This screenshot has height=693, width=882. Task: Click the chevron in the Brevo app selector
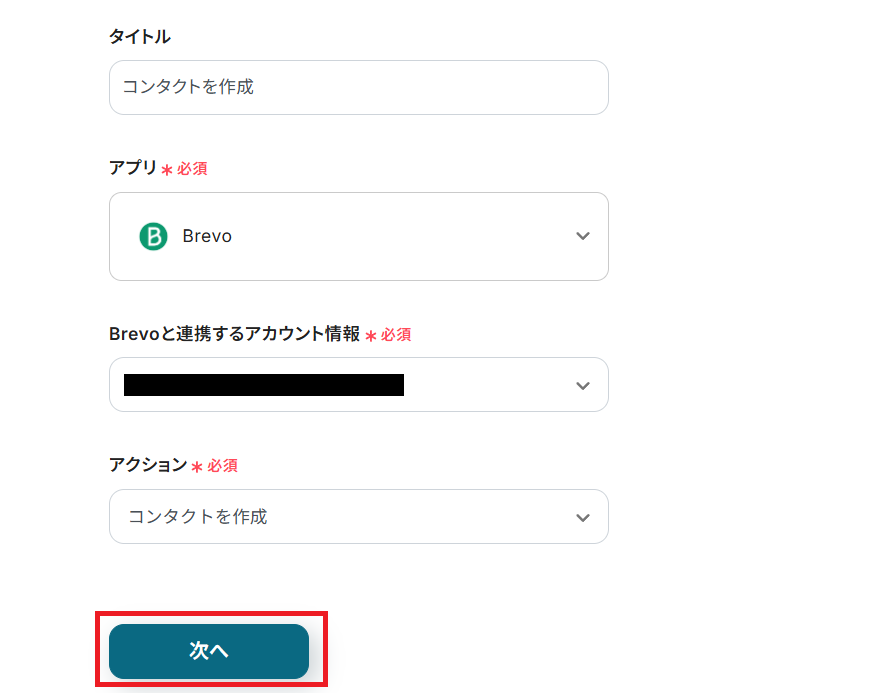[x=583, y=236]
